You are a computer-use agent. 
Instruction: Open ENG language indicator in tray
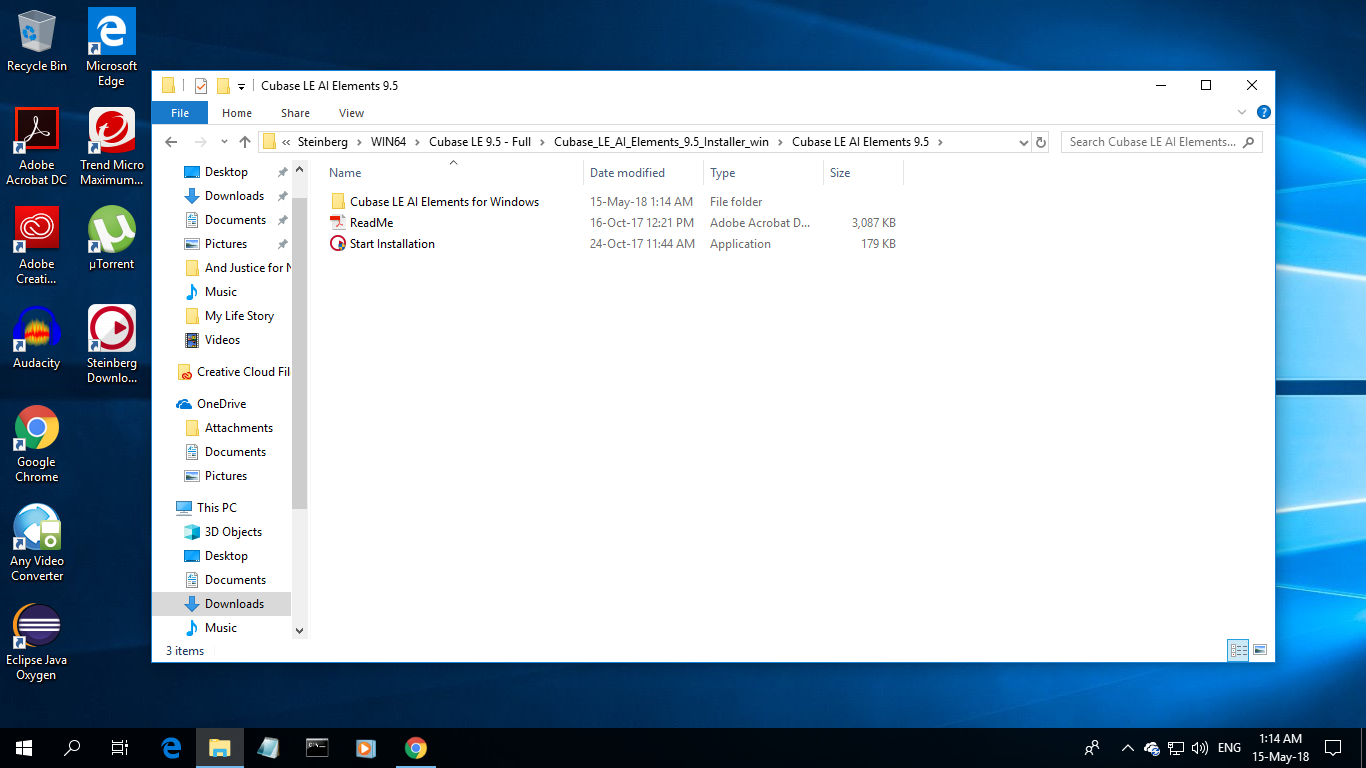[x=1230, y=748]
